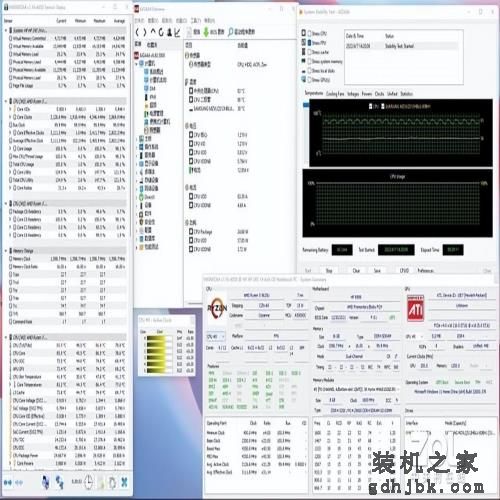Expand Core VIDs row in HWiNFO sensors
500x500 pixels.
[10, 109]
